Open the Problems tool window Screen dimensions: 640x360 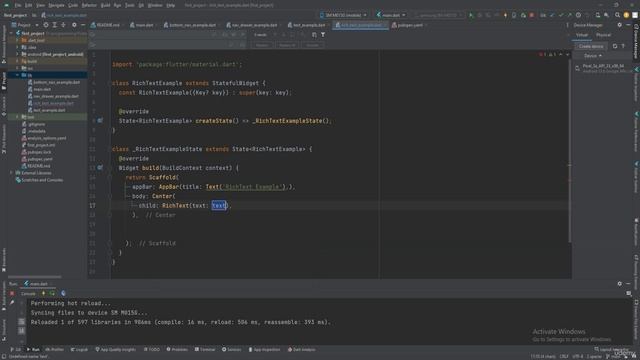[x=177, y=349]
